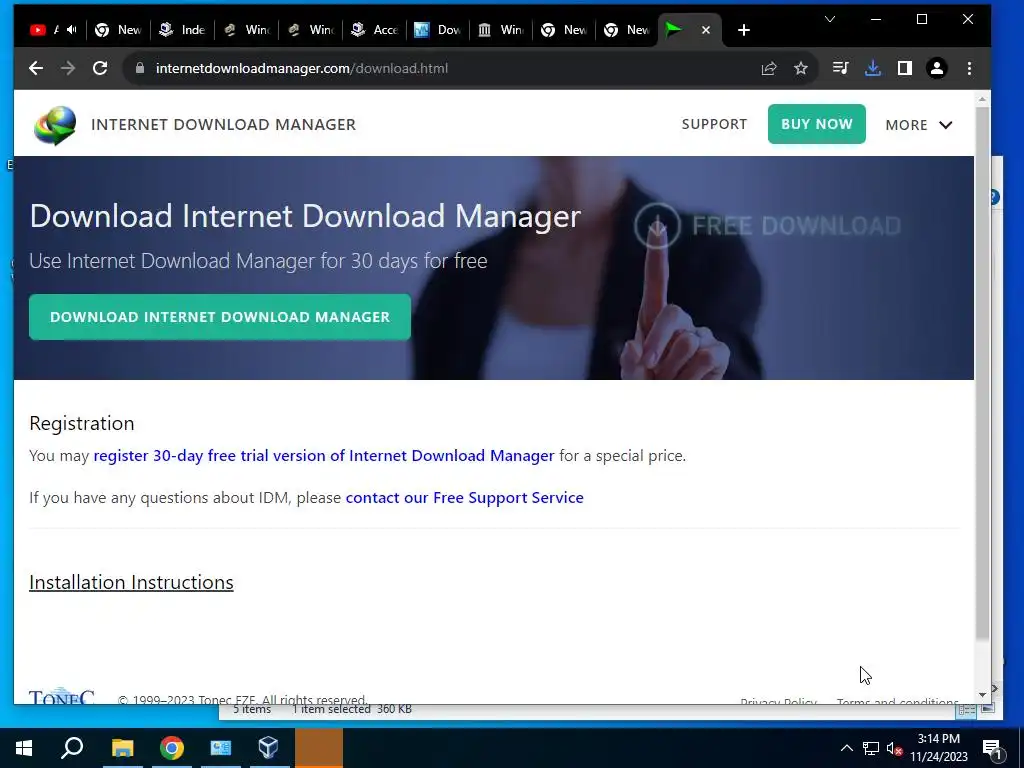Click the BUY NOW button
The width and height of the screenshot is (1024, 768).
coord(816,124)
